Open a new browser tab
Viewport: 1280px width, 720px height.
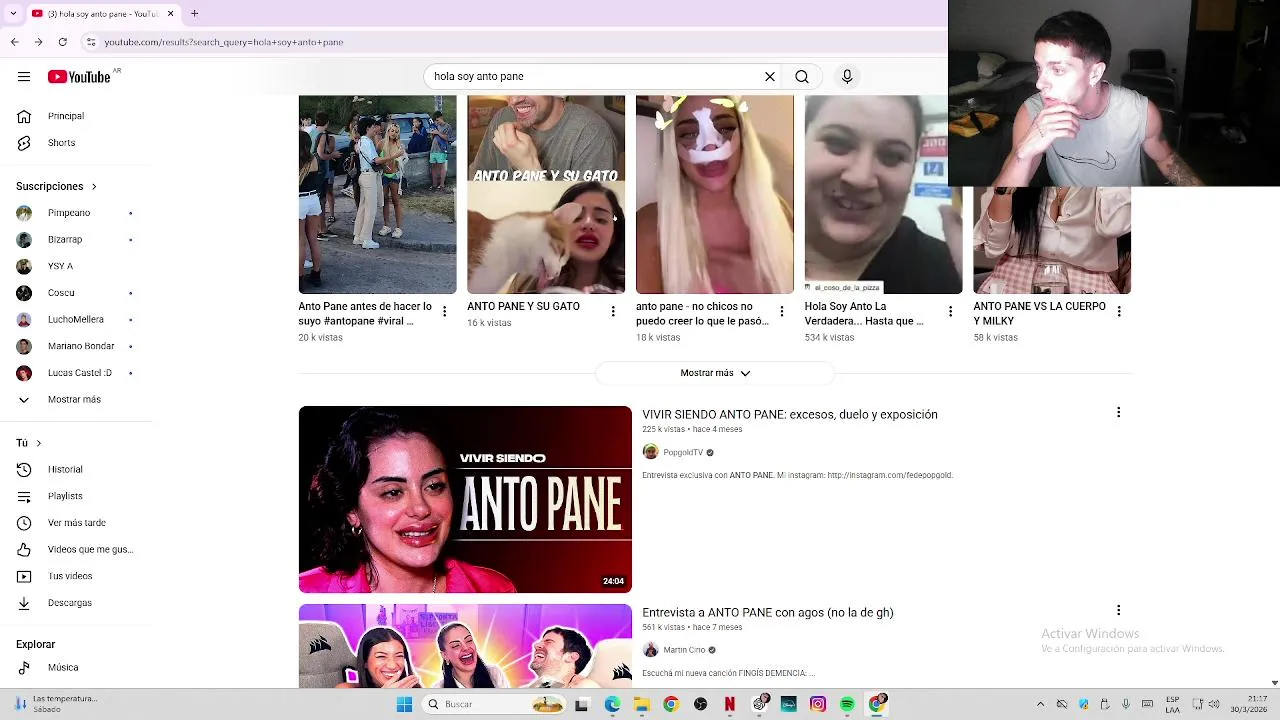tap(194, 14)
